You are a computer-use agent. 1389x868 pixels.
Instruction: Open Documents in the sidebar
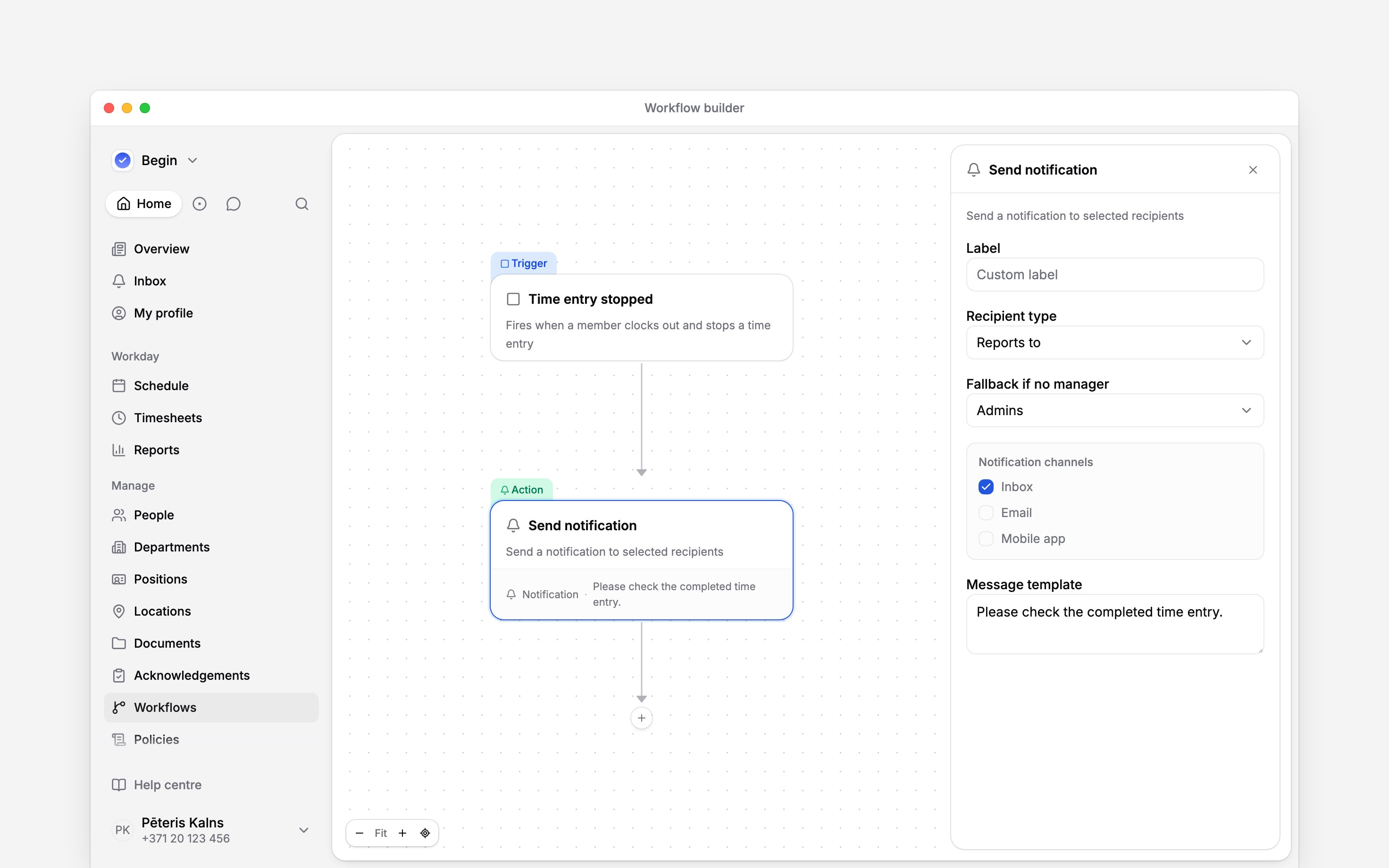(211, 643)
